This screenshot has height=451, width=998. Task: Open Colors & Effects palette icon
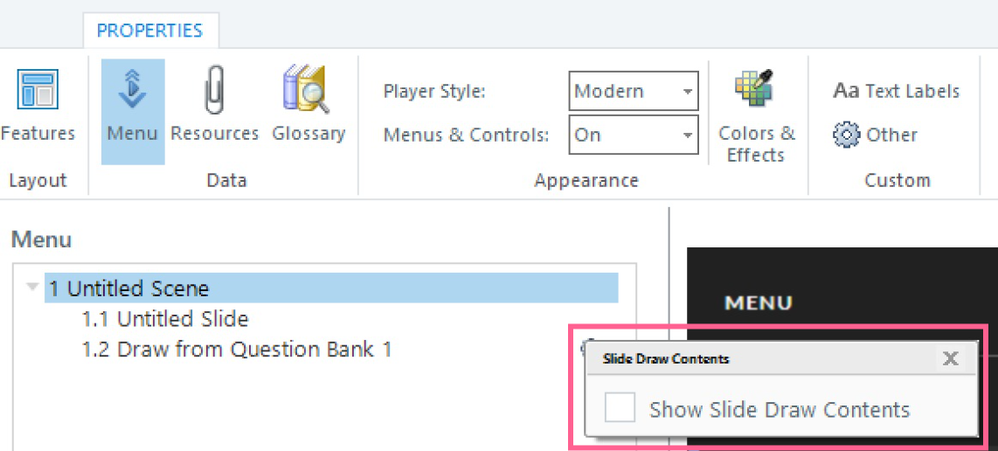(756, 92)
